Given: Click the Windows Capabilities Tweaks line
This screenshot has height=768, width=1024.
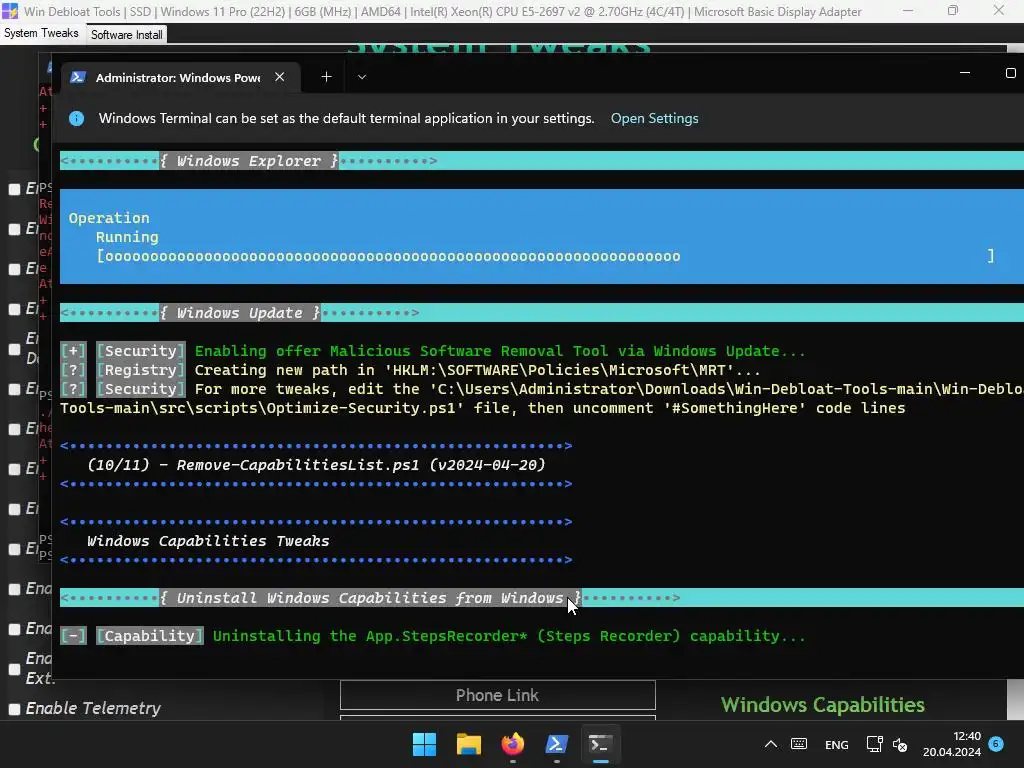Looking at the screenshot, I should coord(208,541).
